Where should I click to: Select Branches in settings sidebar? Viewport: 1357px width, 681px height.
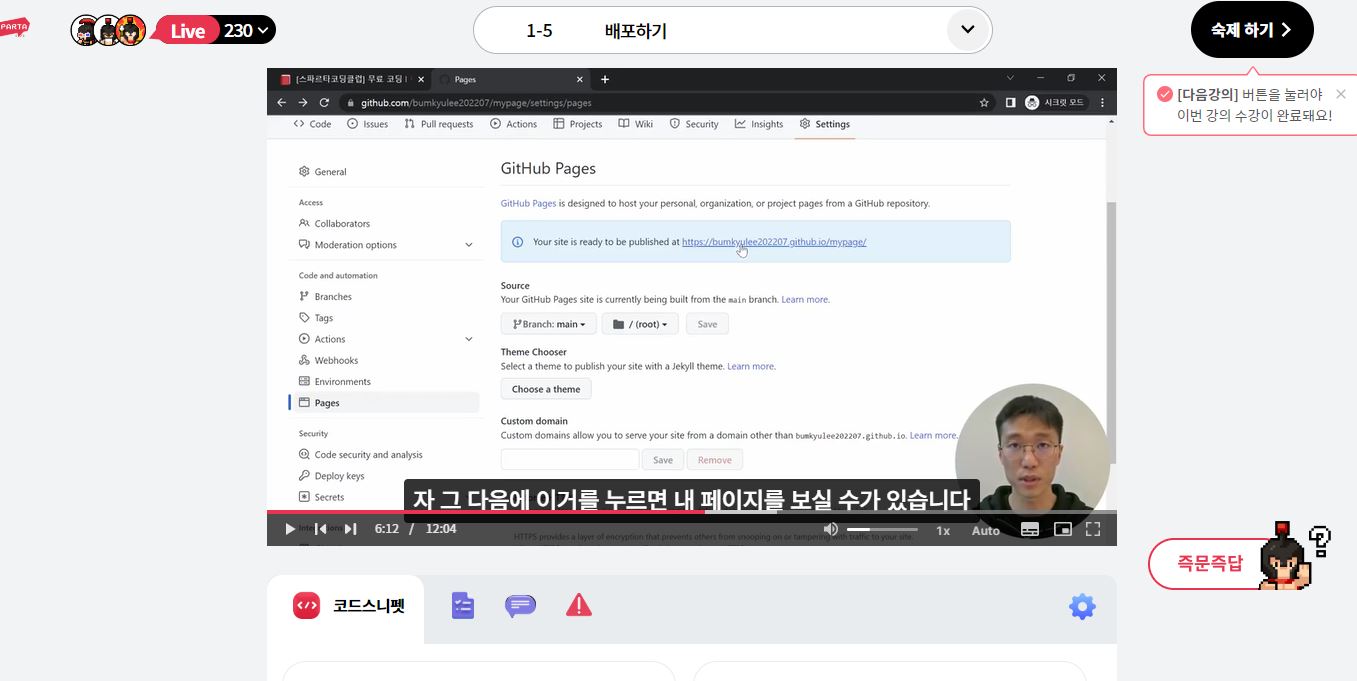pos(326,296)
